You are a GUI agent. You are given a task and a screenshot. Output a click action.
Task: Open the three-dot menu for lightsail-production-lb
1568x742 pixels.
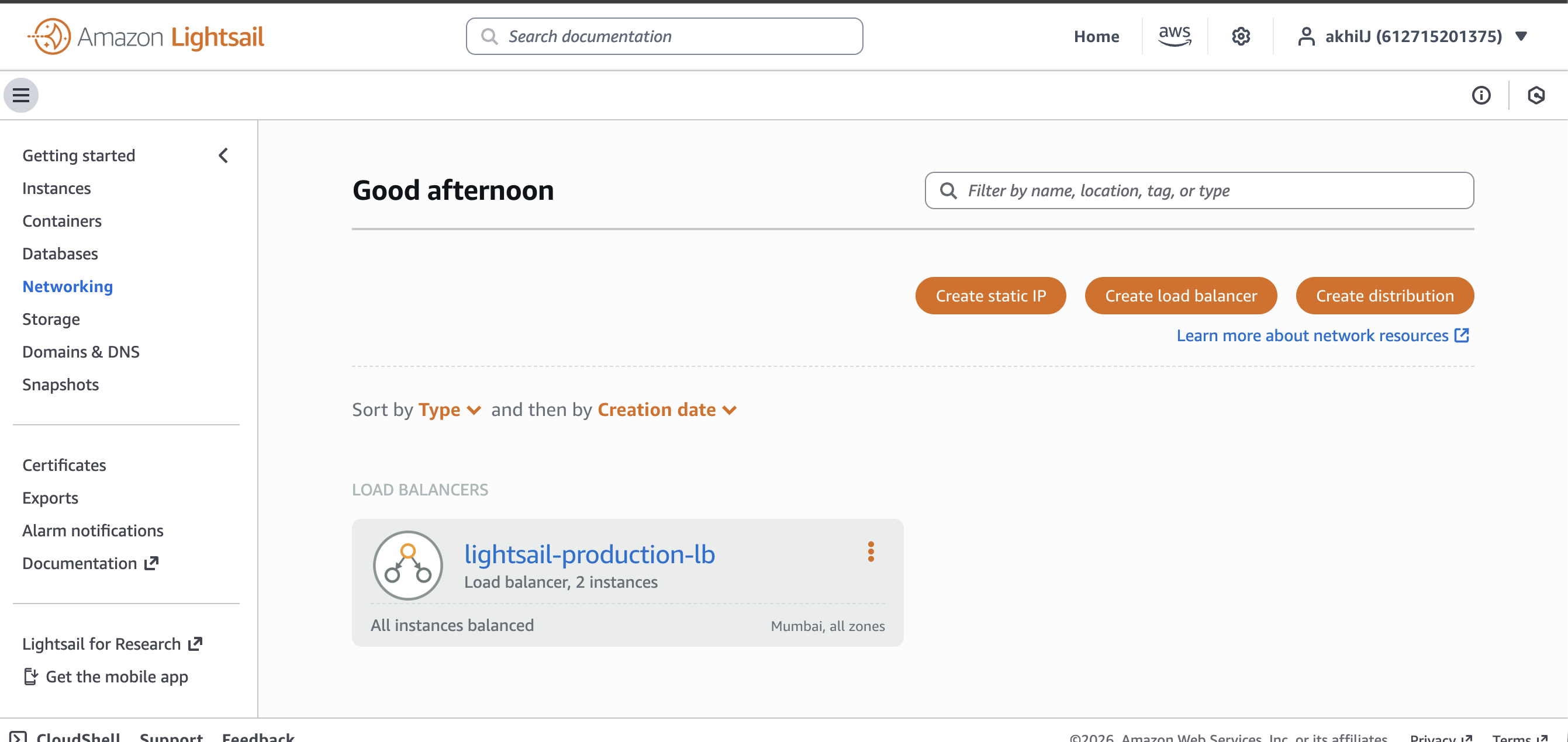871,552
